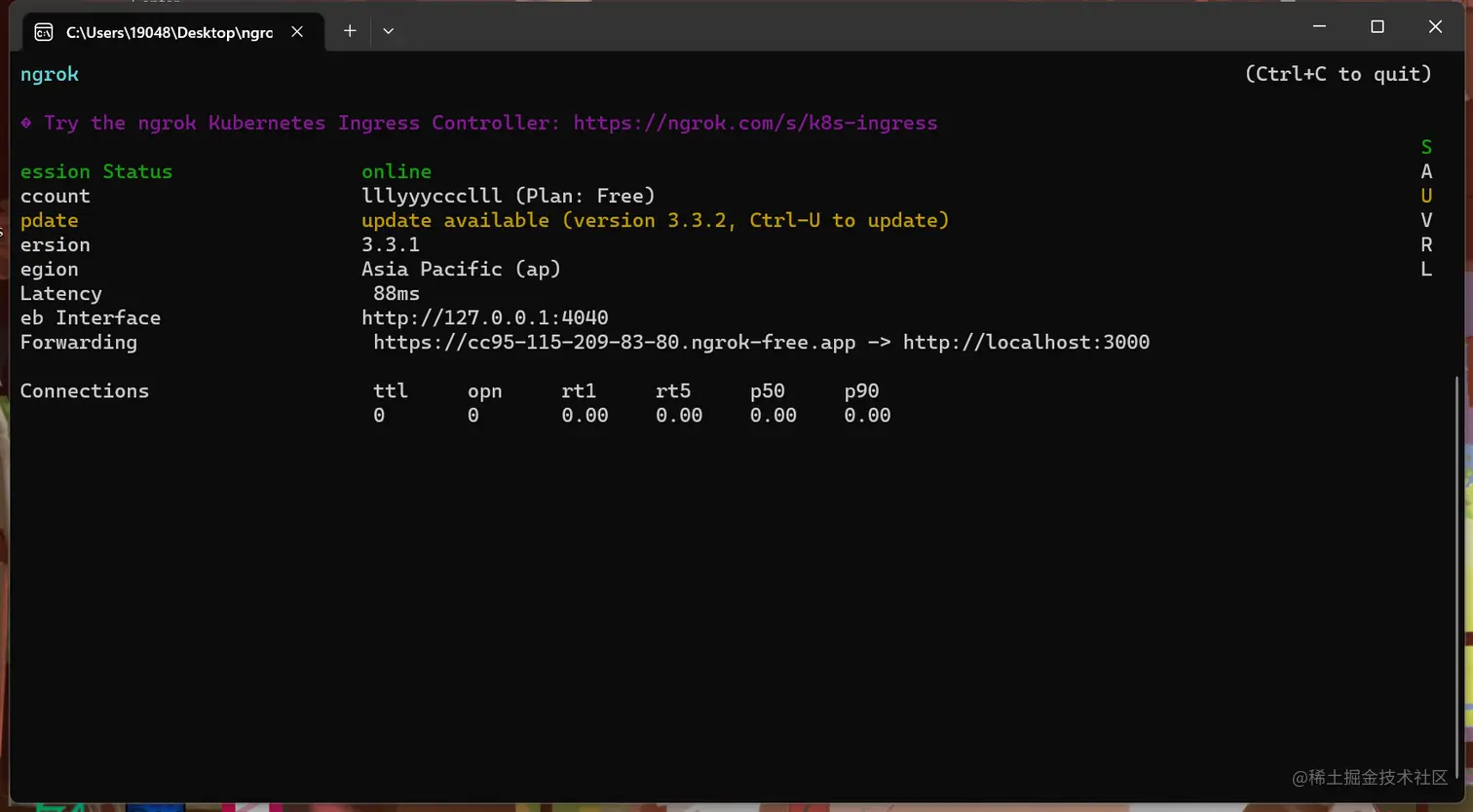Click the 0.00 value under p90
This screenshot has width=1473, height=812.
(868, 415)
